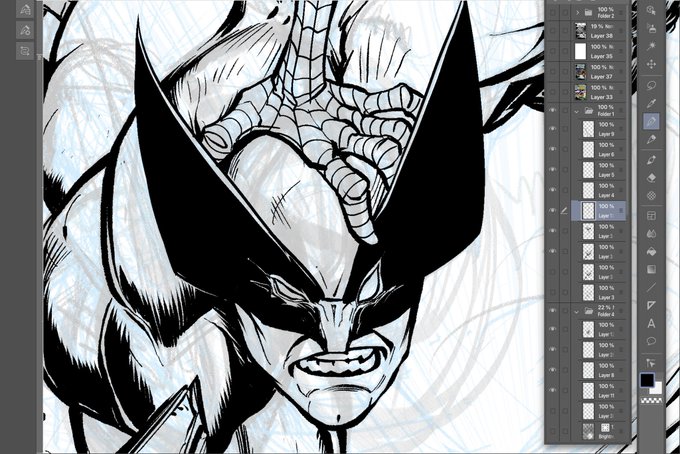Image resolution: width=680 pixels, height=454 pixels.
Task: Select the Blend droplets tool
Action: (651, 234)
